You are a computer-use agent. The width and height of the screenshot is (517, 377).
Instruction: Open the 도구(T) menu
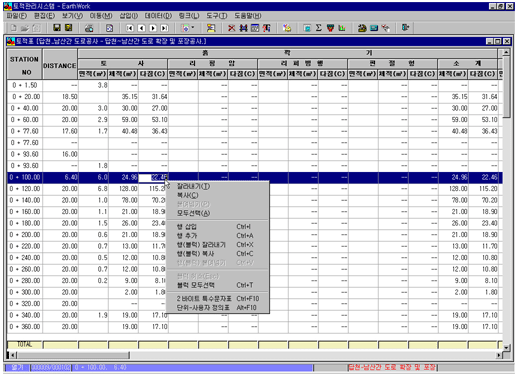coord(216,16)
